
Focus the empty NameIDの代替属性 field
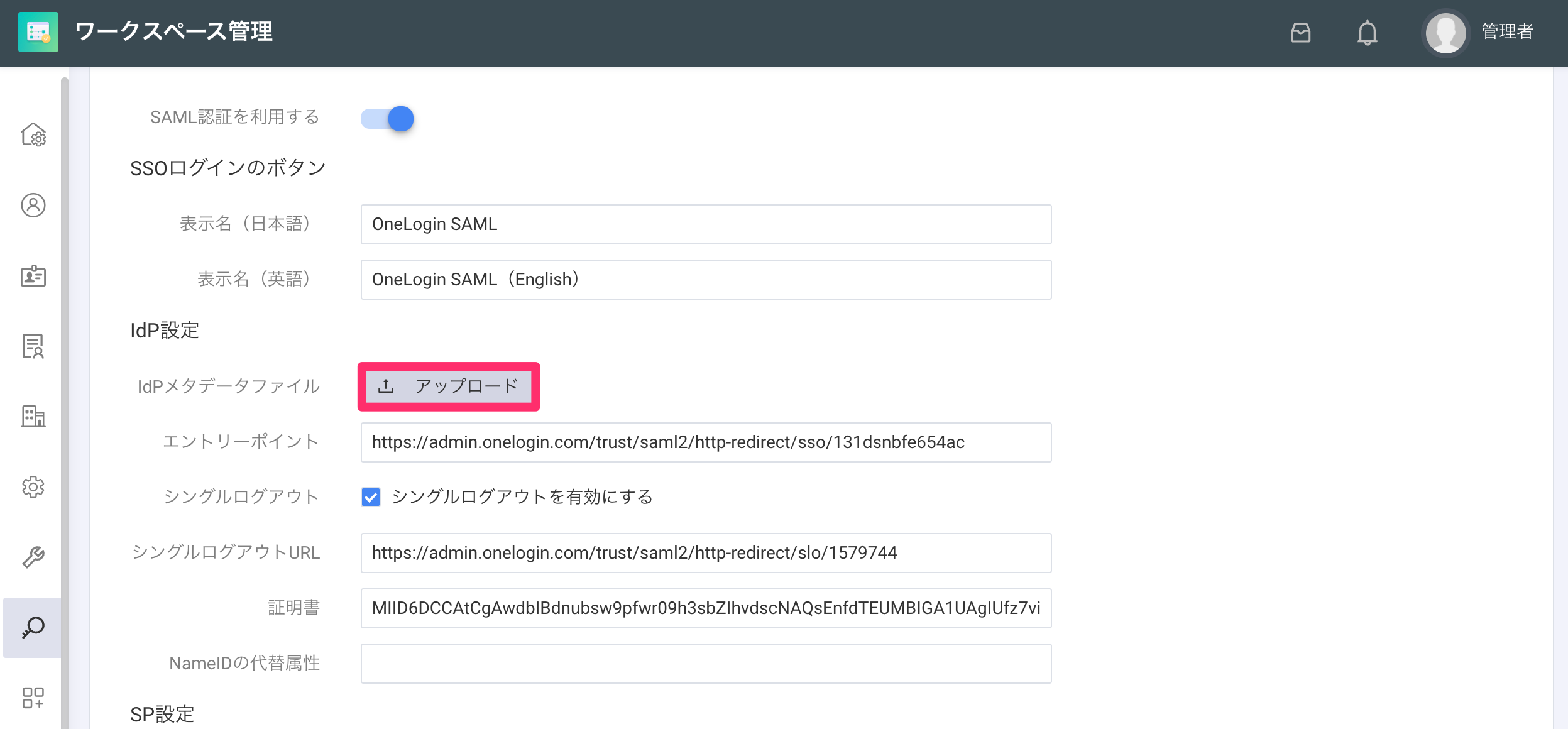[706, 664]
